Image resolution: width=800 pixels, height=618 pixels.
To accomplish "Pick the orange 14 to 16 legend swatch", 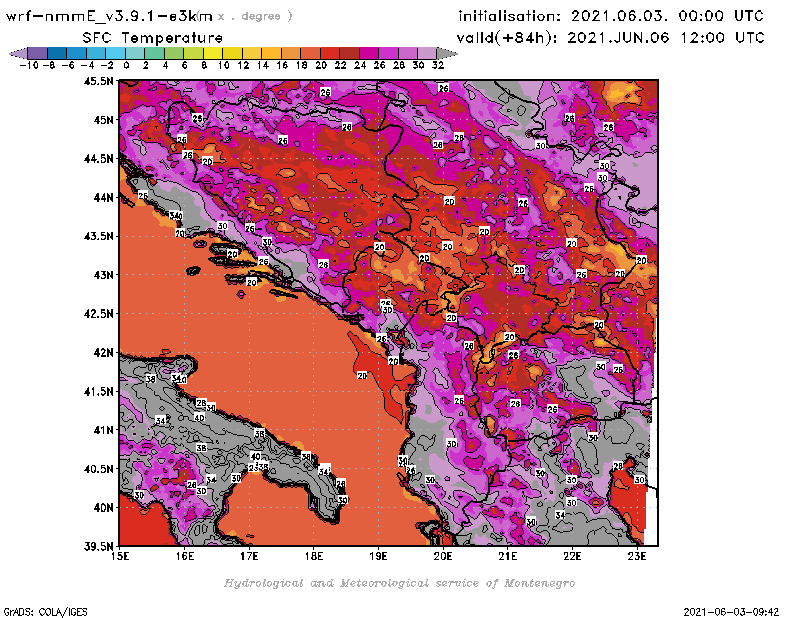I will coord(271,53).
